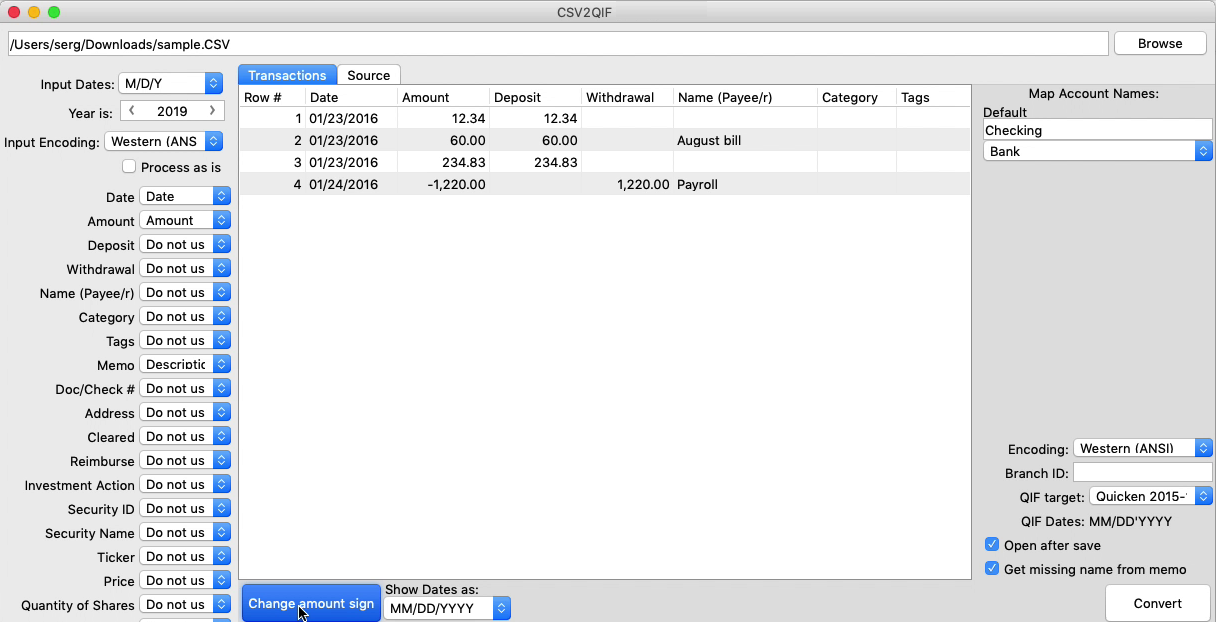Click the Convert button
Image resolution: width=1216 pixels, height=622 pixels.
click(x=1158, y=603)
